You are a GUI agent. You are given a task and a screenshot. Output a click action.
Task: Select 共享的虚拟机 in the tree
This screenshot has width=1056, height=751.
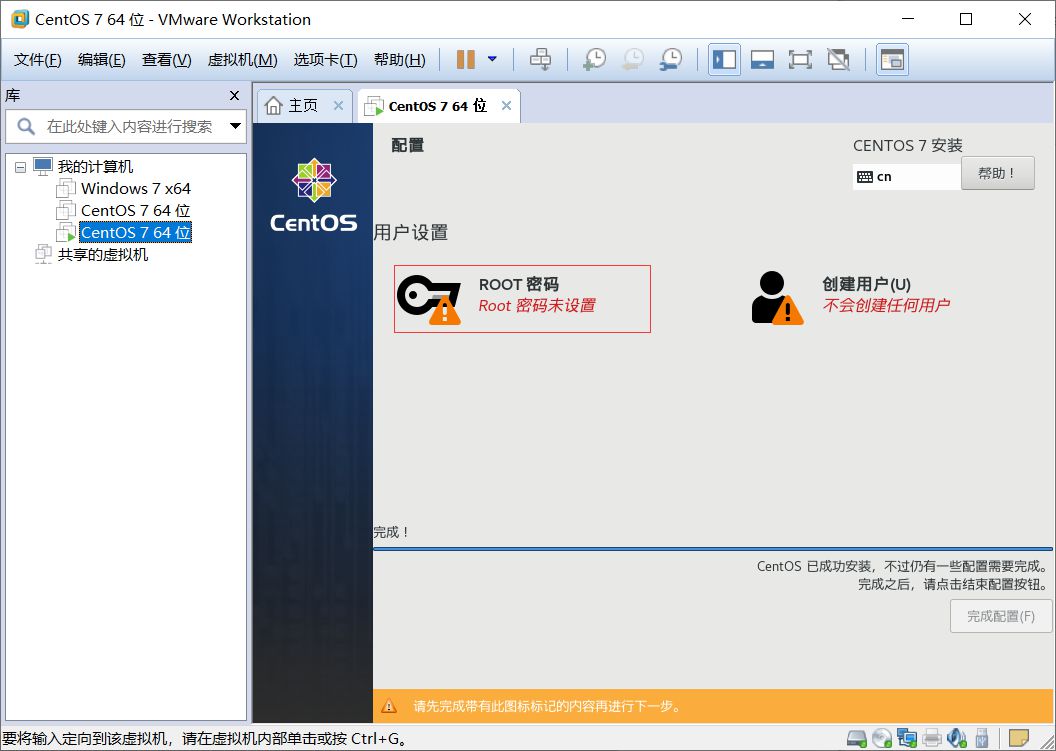pyautogui.click(x=102, y=255)
